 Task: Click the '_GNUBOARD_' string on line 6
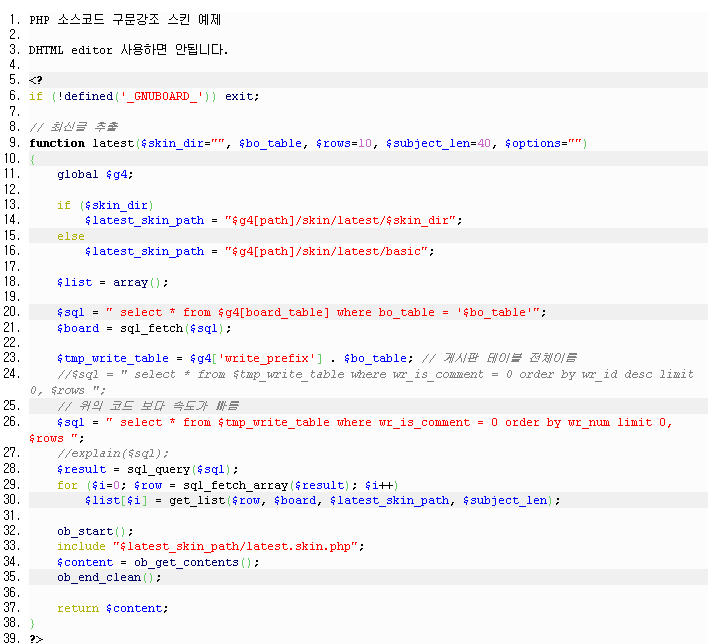pyautogui.click(x=164, y=96)
